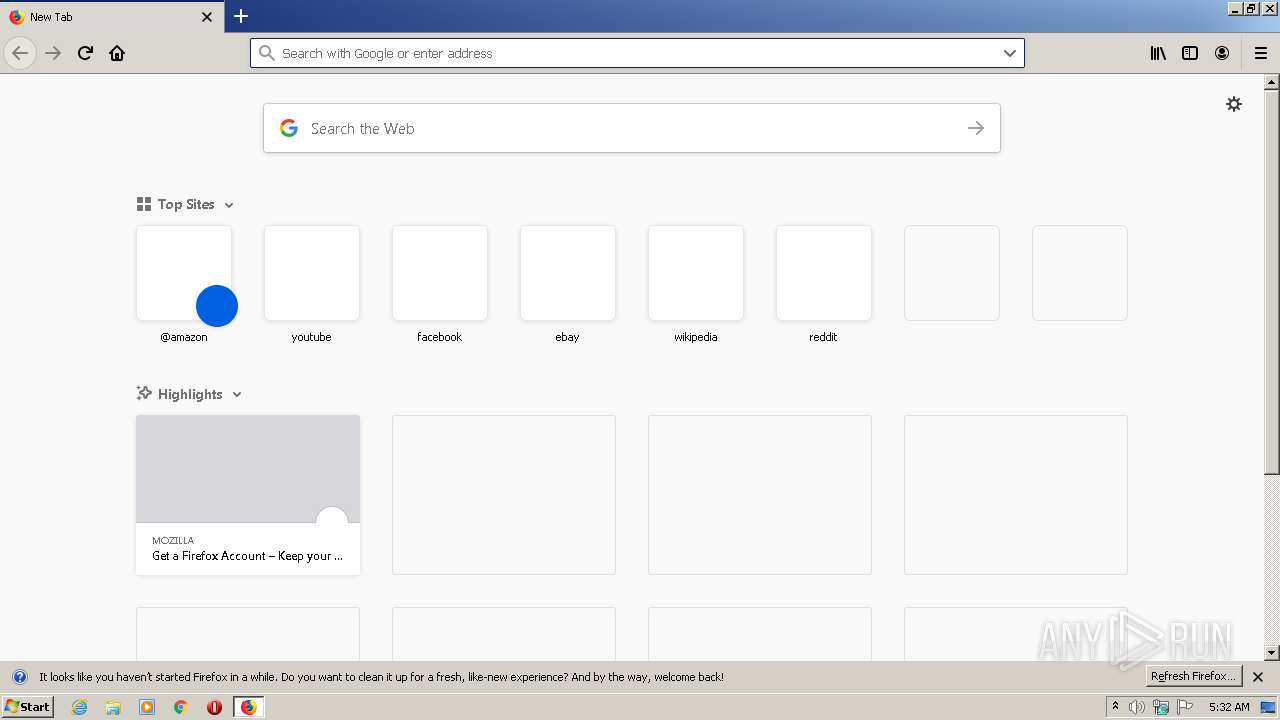1280x720 pixels.
Task: Click the forward navigation arrow
Action: coord(53,53)
